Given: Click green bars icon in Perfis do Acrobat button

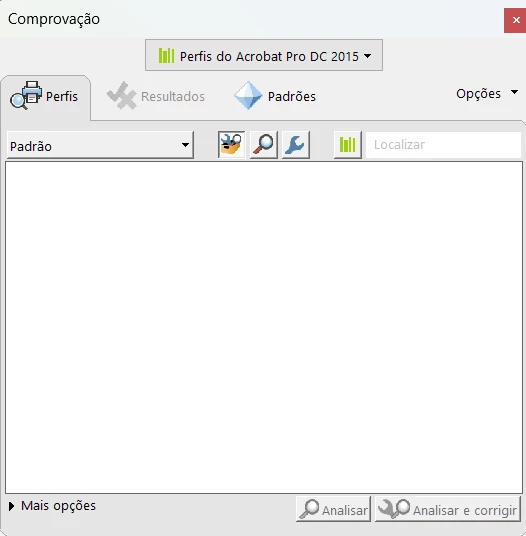Looking at the screenshot, I should click(x=166, y=55).
